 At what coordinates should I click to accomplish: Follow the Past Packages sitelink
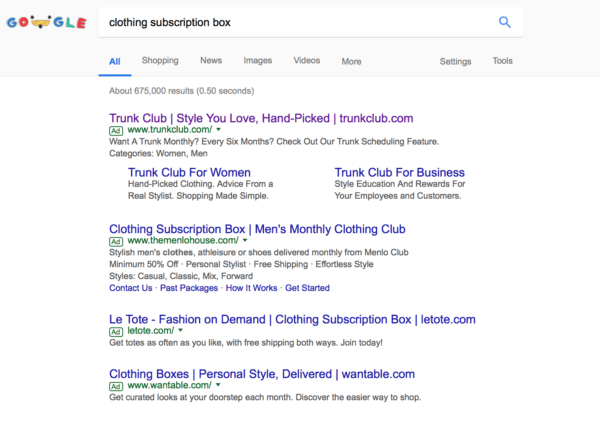pyautogui.click(x=189, y=288)
